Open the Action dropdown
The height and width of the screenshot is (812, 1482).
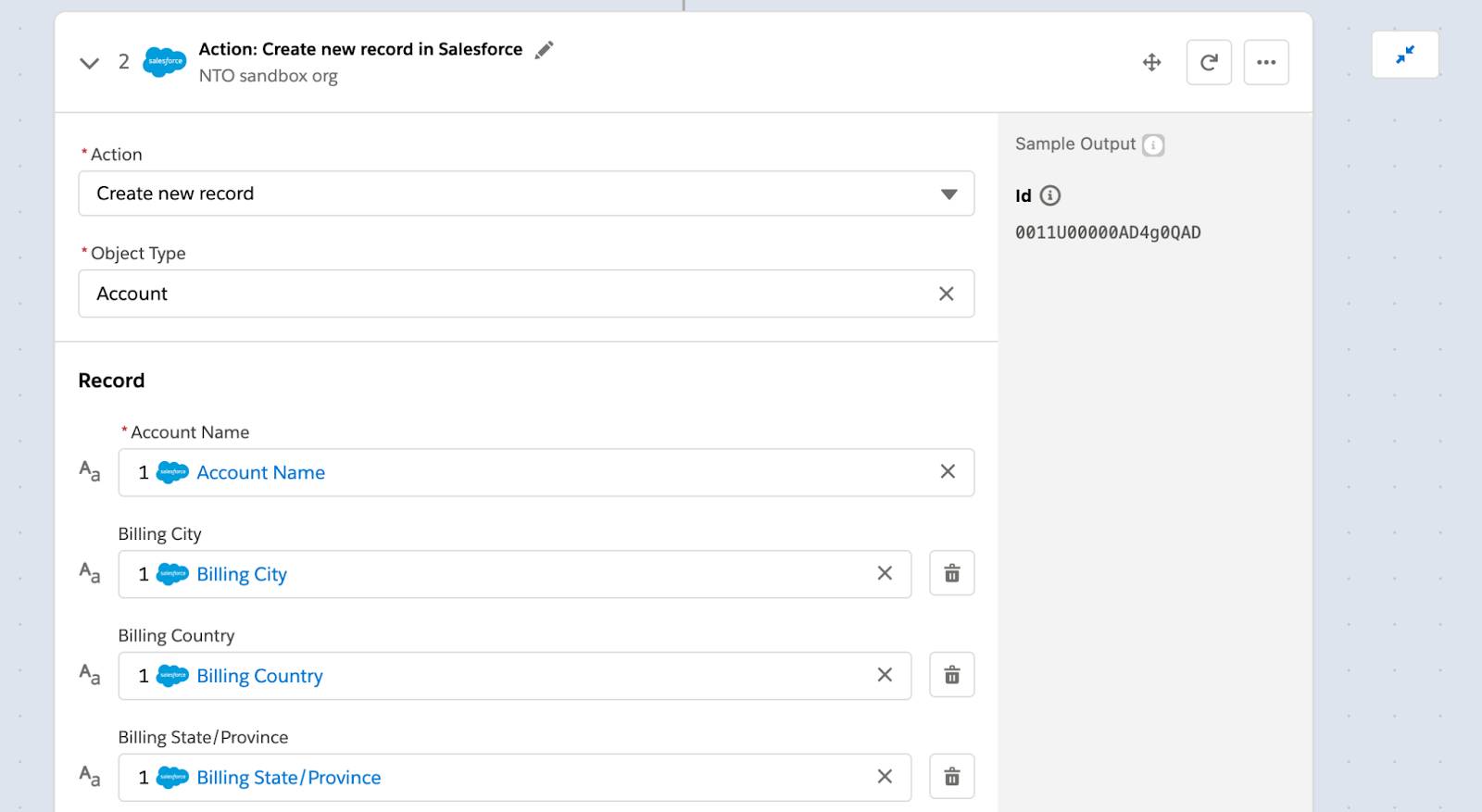point(526,194)
